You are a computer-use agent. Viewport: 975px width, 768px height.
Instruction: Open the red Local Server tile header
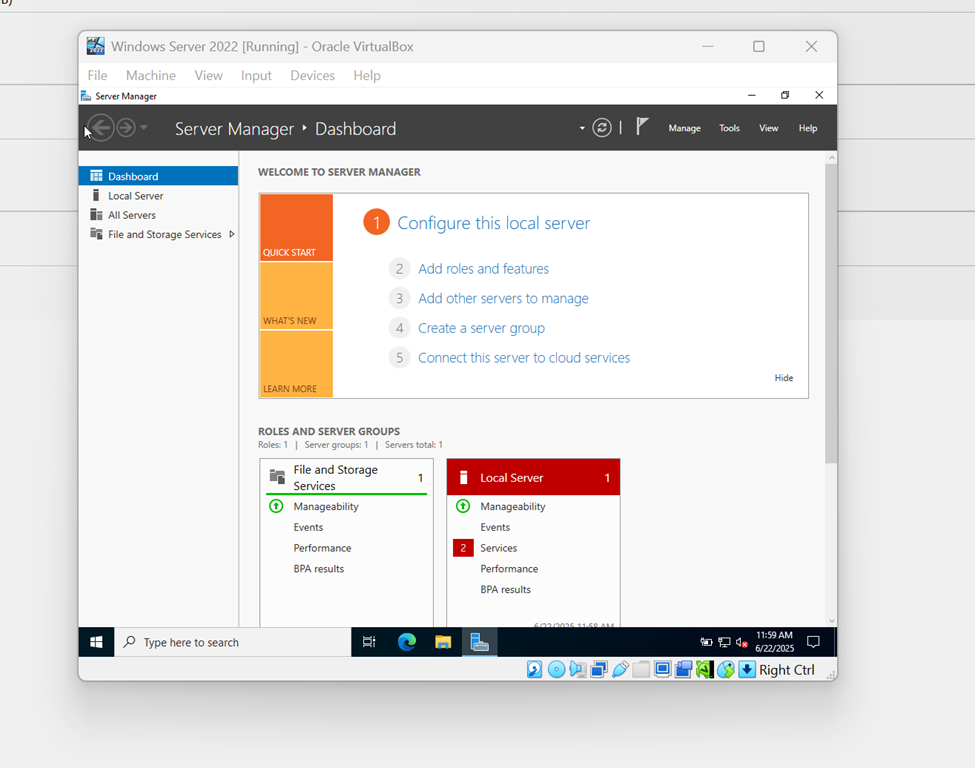pyautogui.click(x=534, y=478)
